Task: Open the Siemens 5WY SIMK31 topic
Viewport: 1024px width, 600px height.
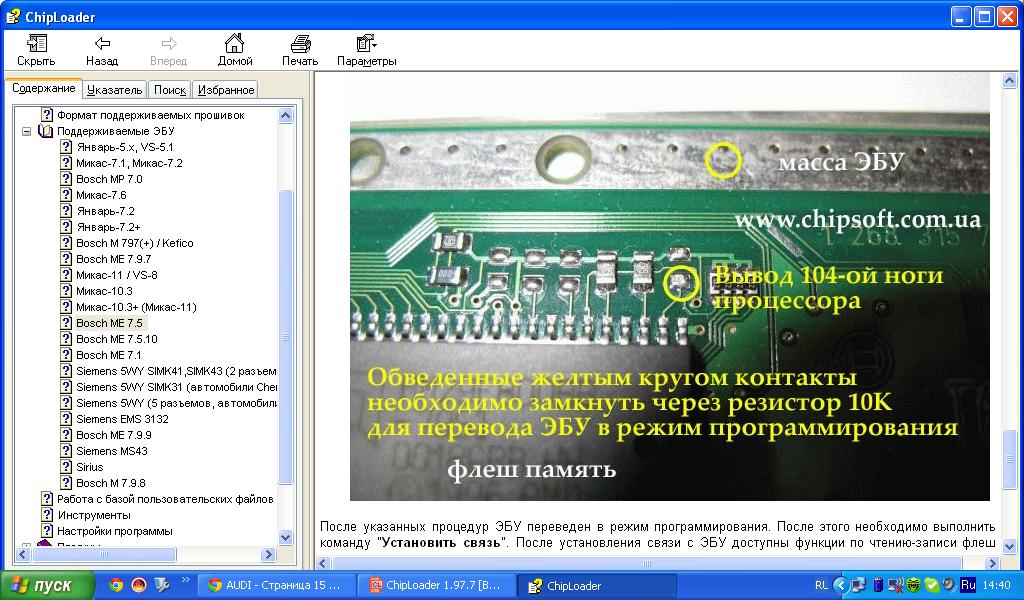Action: [x=168, y=387]
